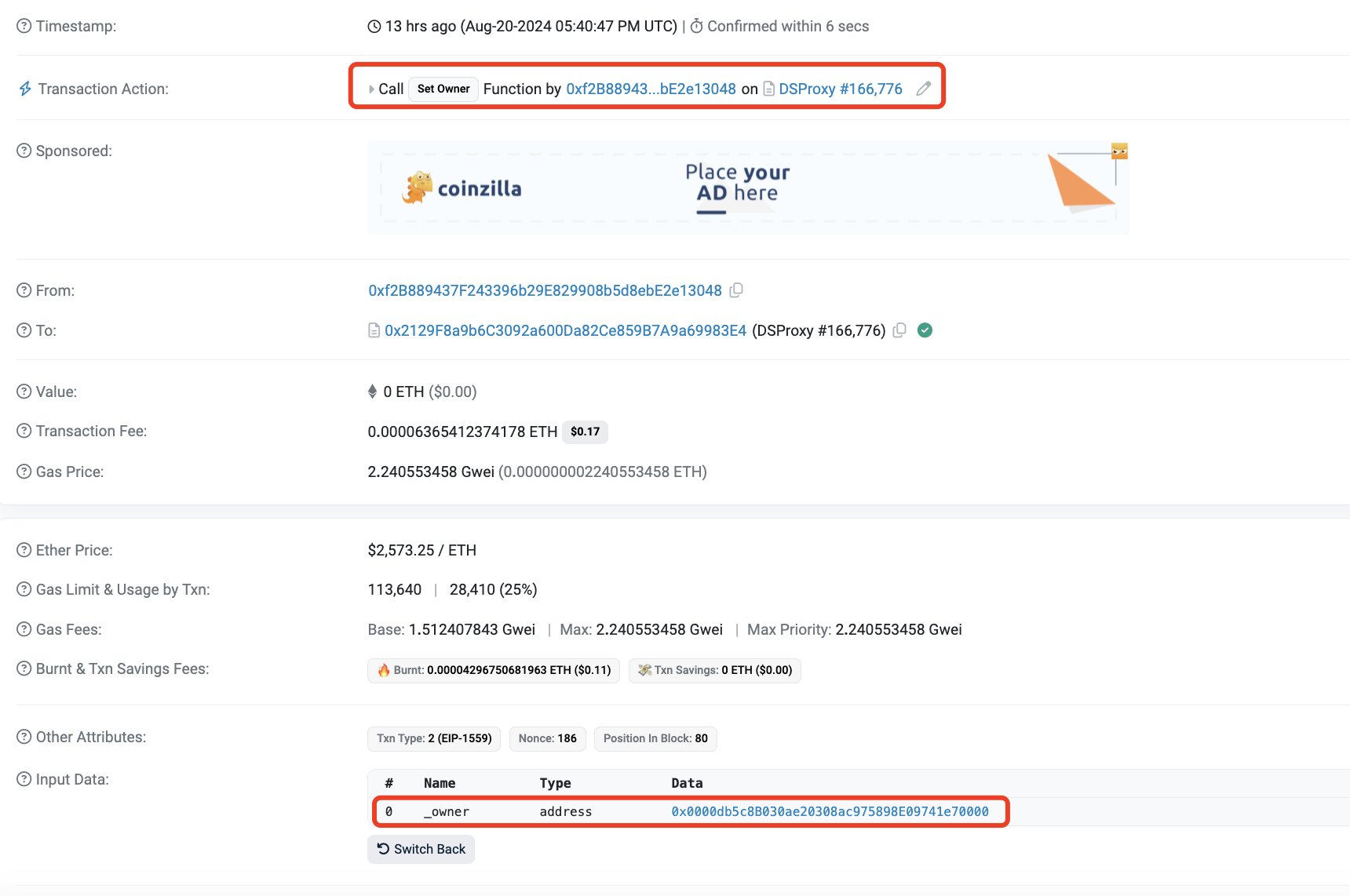Image resolution: width=1350 pixels, height=896 pixels.
Task: Click the help icon next to Burnt & Txn Savings Fees
Action: (24, 668)
